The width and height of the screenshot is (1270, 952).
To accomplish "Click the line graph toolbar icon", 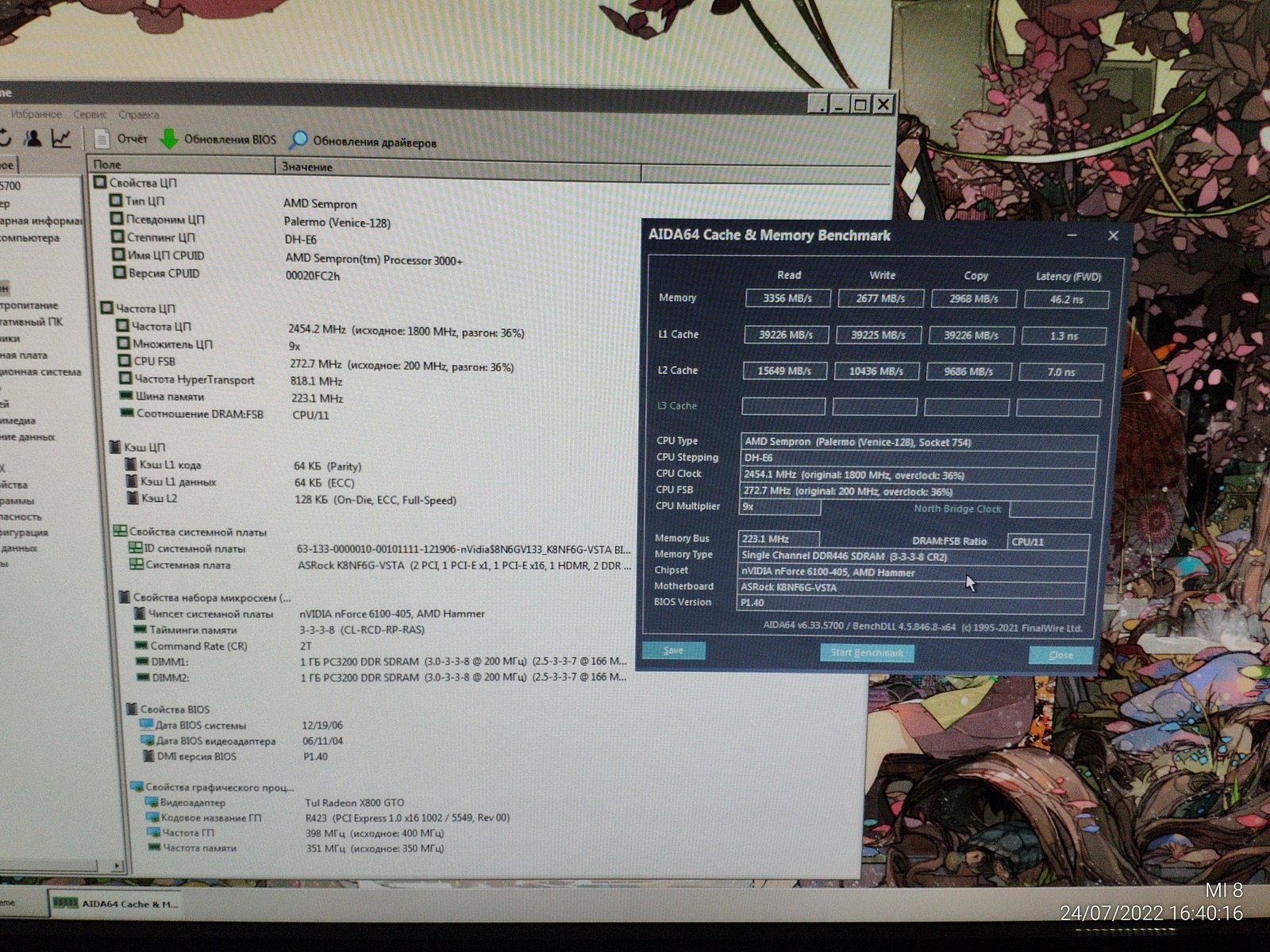I will coord(61,138).
